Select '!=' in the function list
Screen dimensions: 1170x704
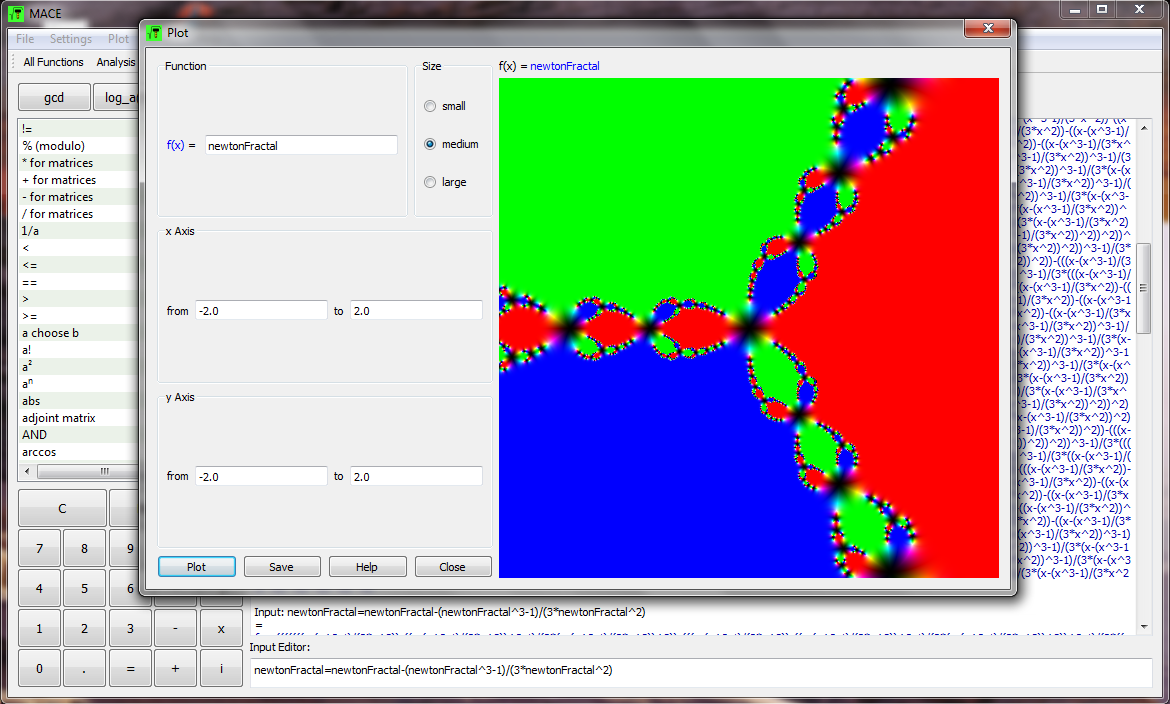pos(78,128)
